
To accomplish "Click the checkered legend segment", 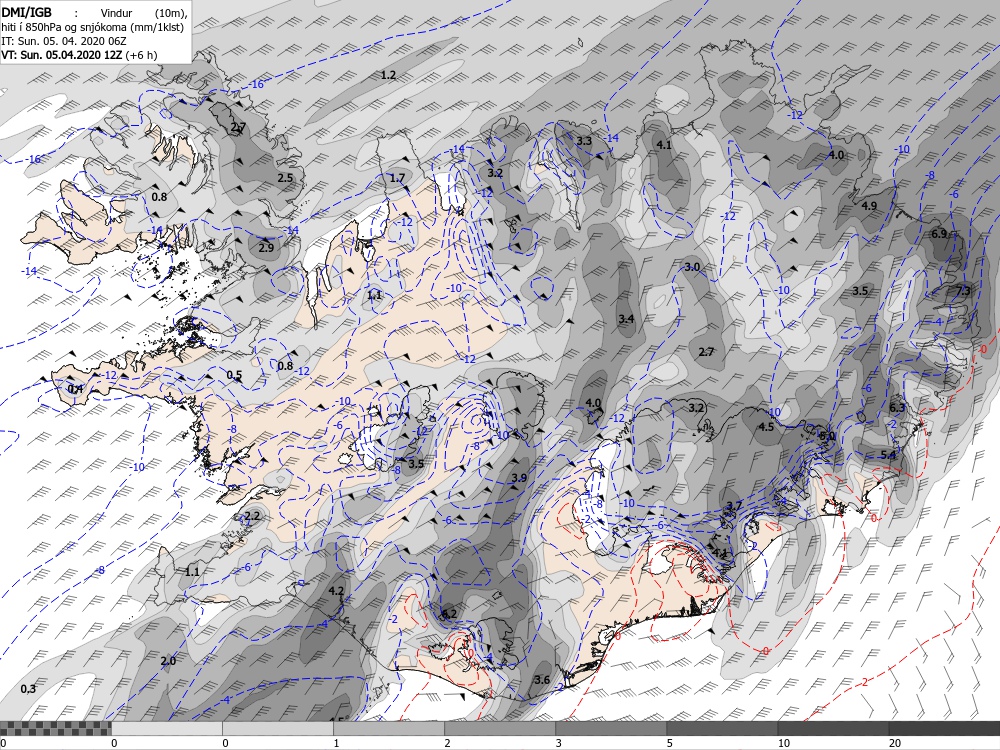I will tap(55, 728).
